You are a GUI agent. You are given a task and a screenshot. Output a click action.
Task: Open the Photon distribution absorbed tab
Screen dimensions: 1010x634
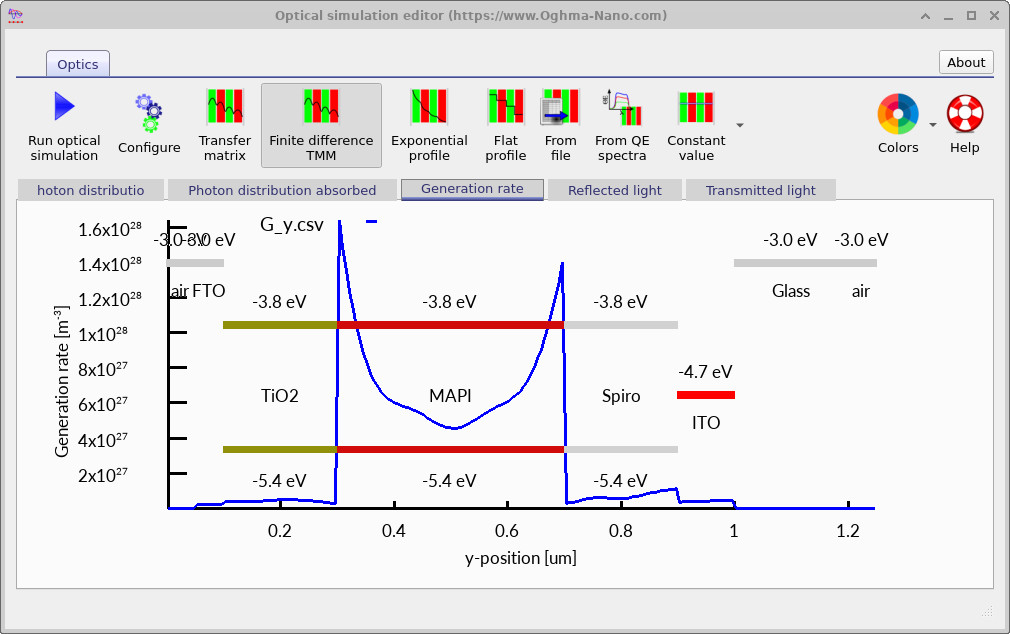282,190
